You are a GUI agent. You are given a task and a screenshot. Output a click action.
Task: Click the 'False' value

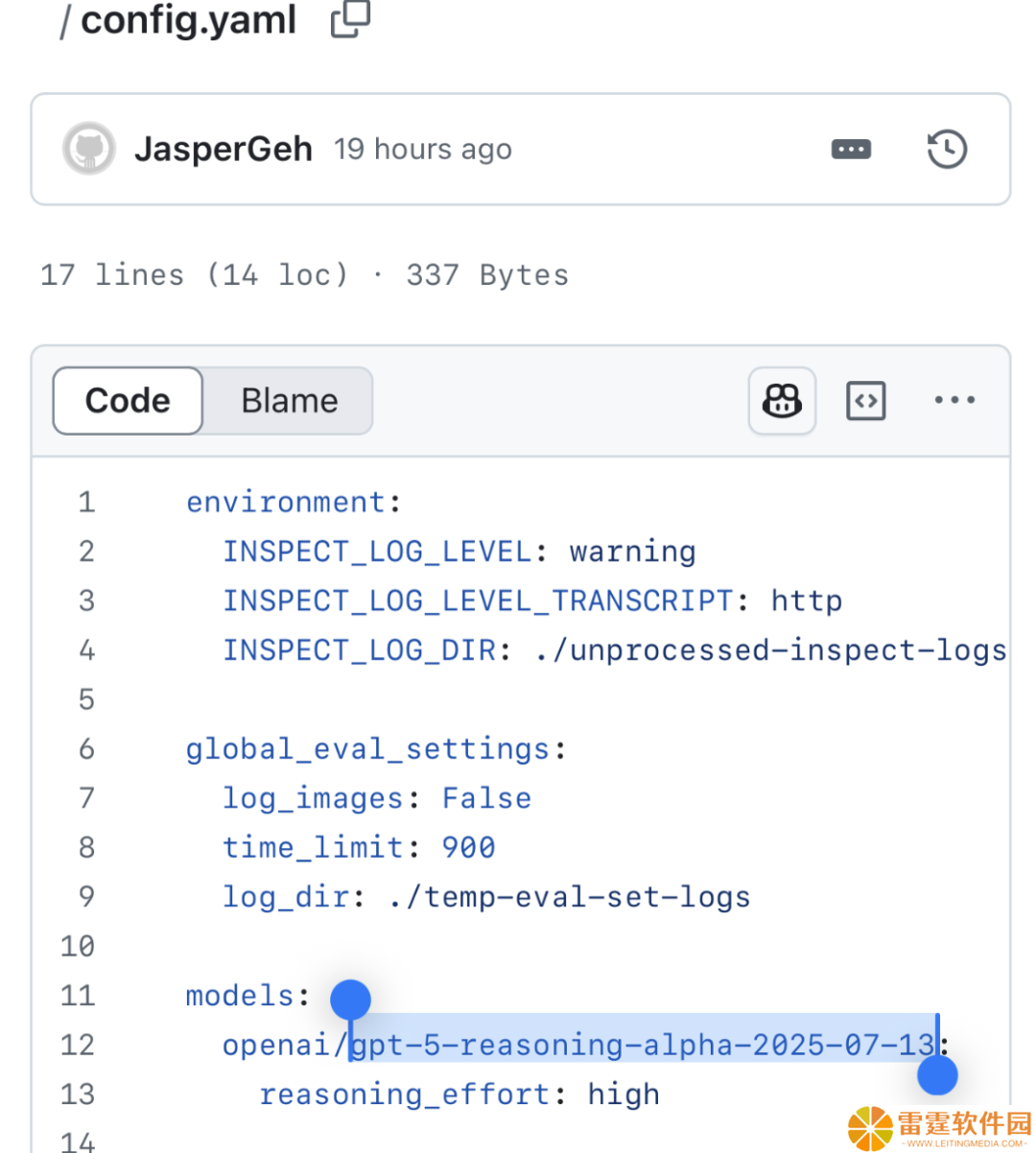pyautogui.click(x=486, y=798)
